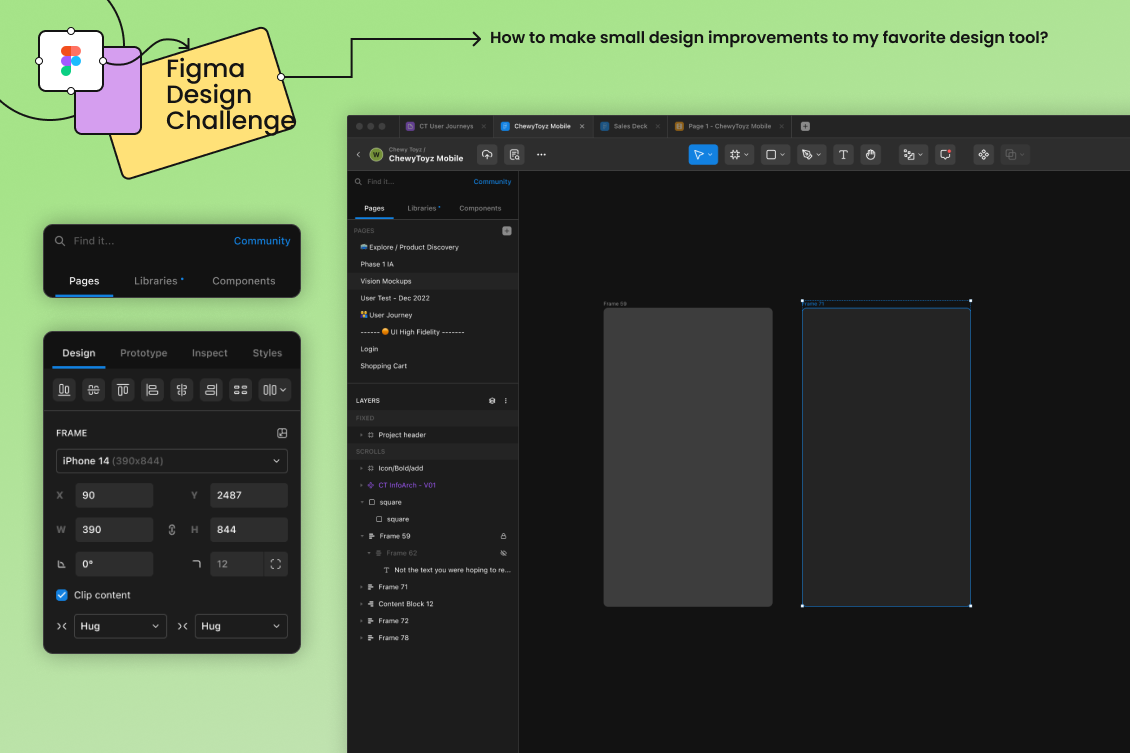The image size is (1130, 753).
Task: Click the cloud upload icon beside file name
Action: (x=487, y=154)
